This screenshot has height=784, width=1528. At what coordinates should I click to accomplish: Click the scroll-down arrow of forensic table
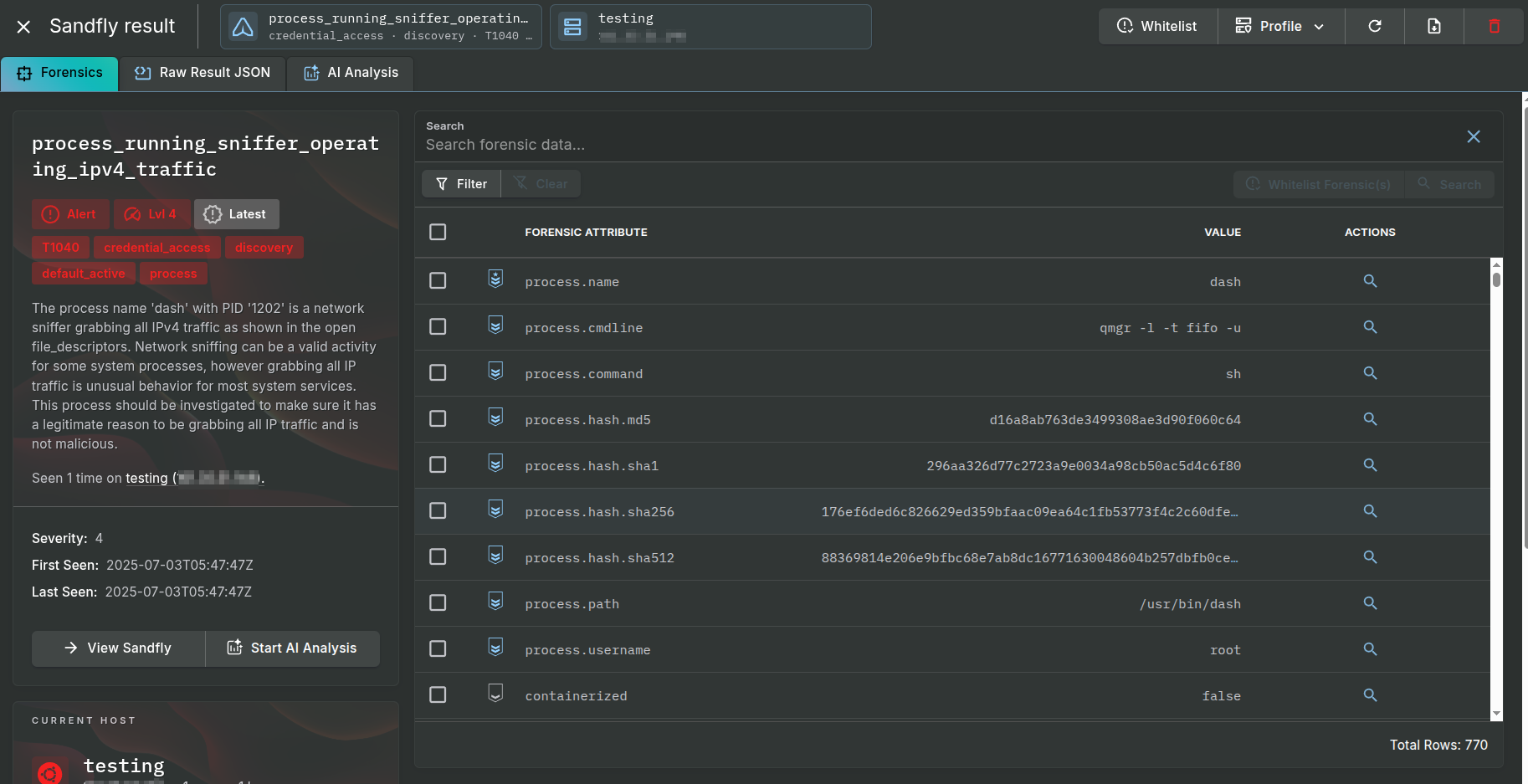[x=1496, y=715]
